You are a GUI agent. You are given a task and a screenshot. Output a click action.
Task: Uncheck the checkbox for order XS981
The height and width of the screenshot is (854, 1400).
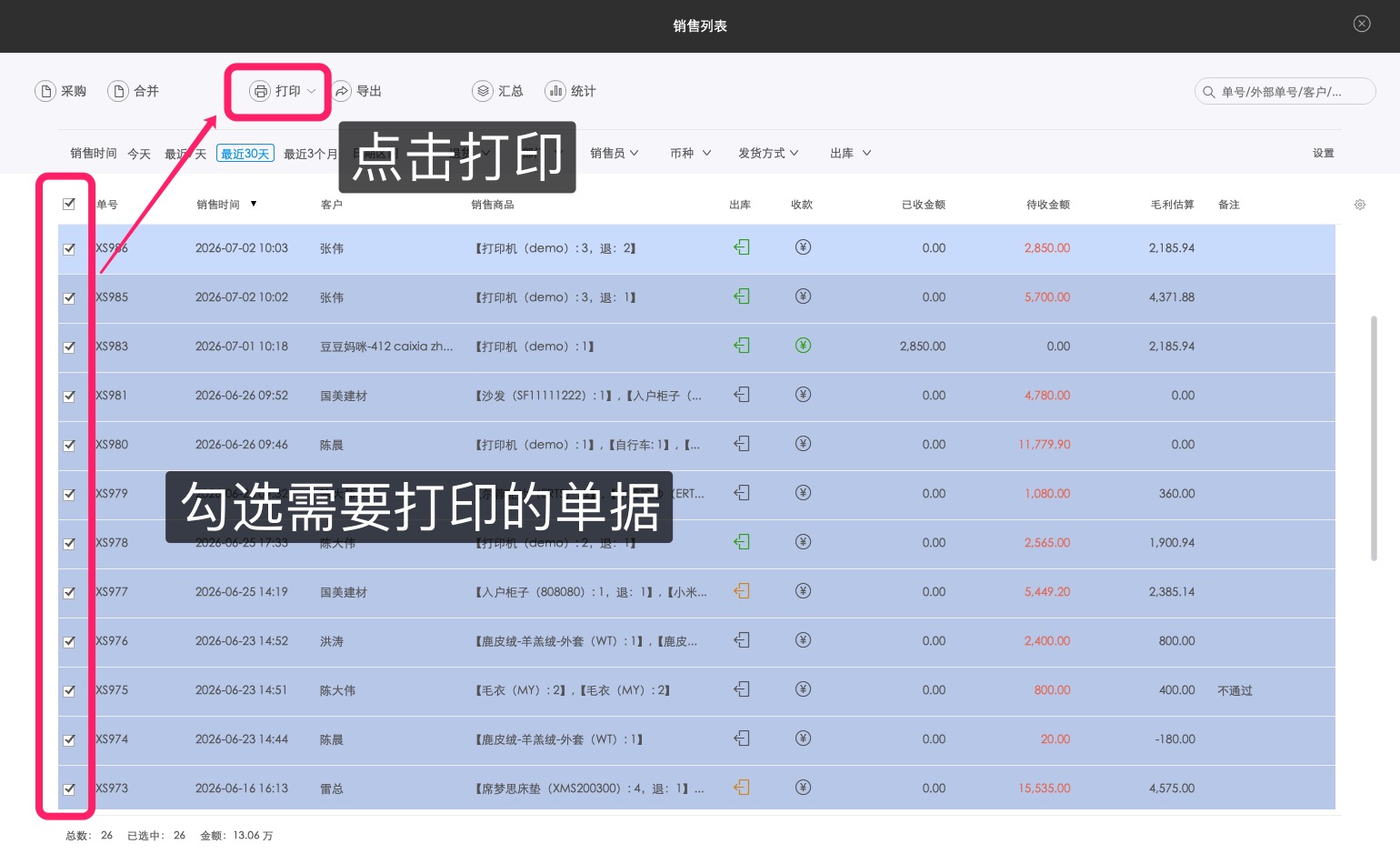[x=69, y=396]
